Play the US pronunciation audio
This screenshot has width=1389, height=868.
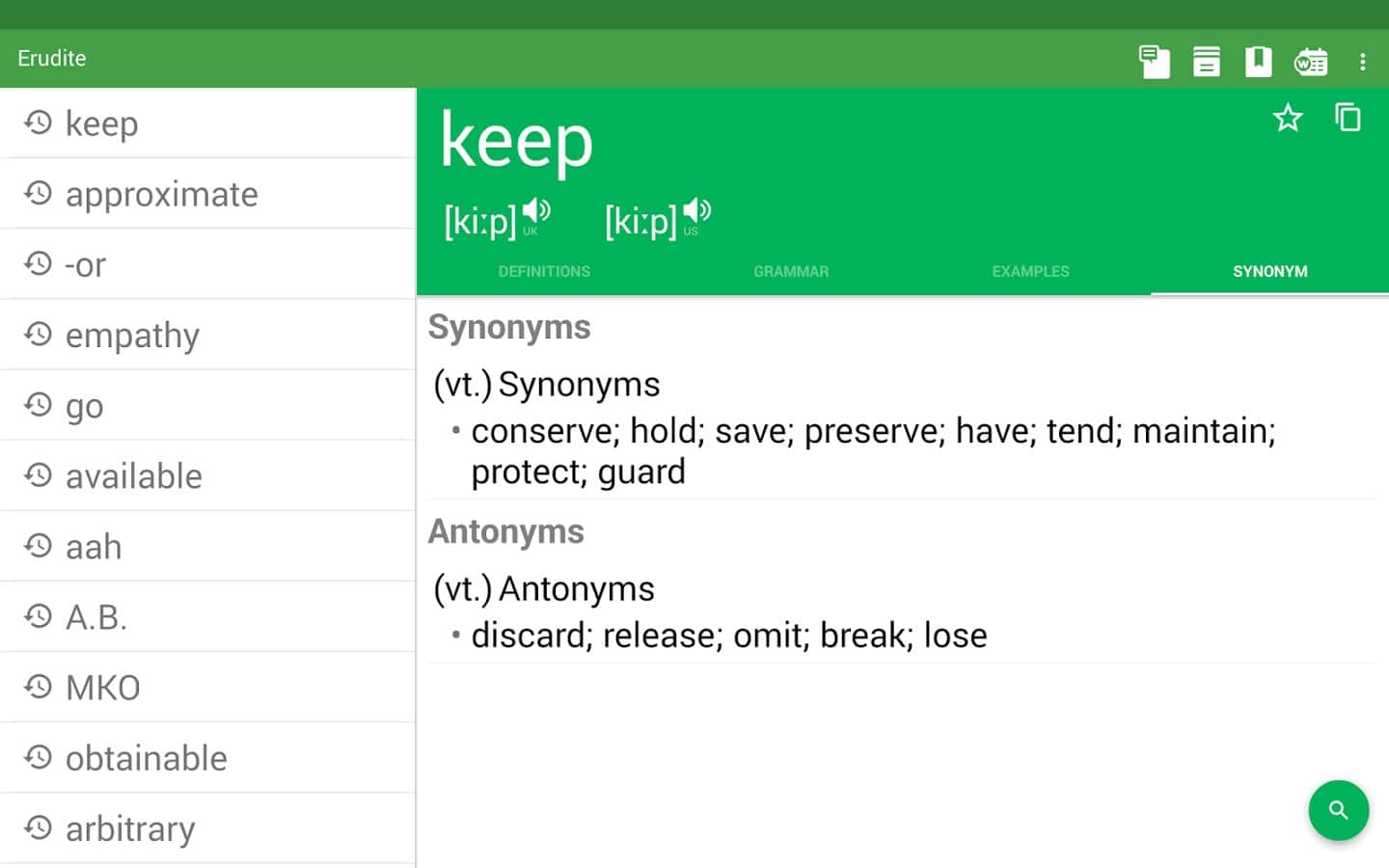696,212
